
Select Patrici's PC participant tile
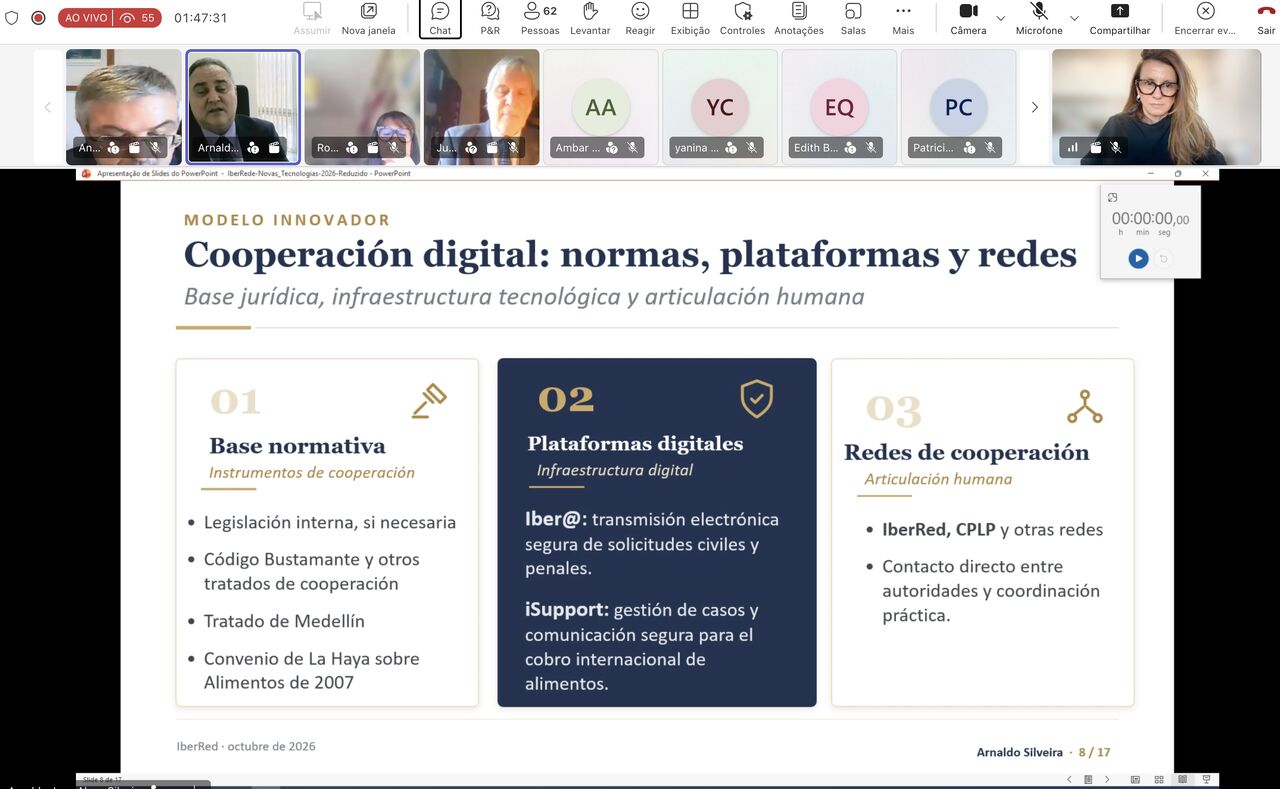[958, 107]
